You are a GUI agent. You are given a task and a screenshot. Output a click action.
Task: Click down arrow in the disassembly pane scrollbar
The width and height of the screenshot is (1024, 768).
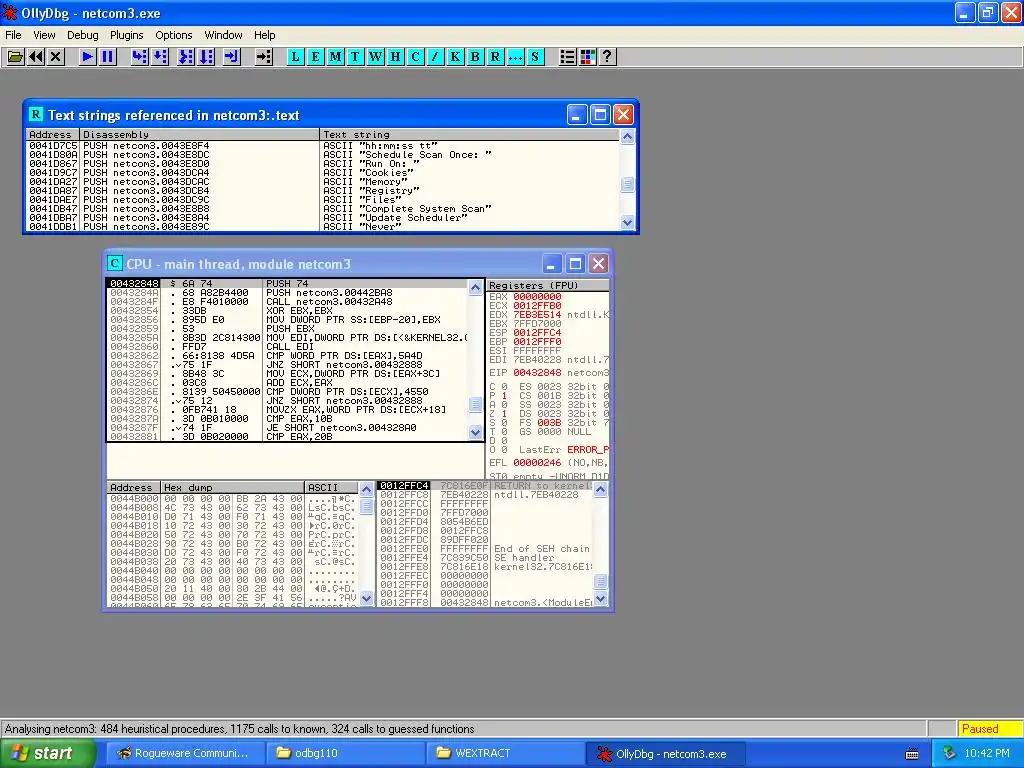[x=475, y=432]
